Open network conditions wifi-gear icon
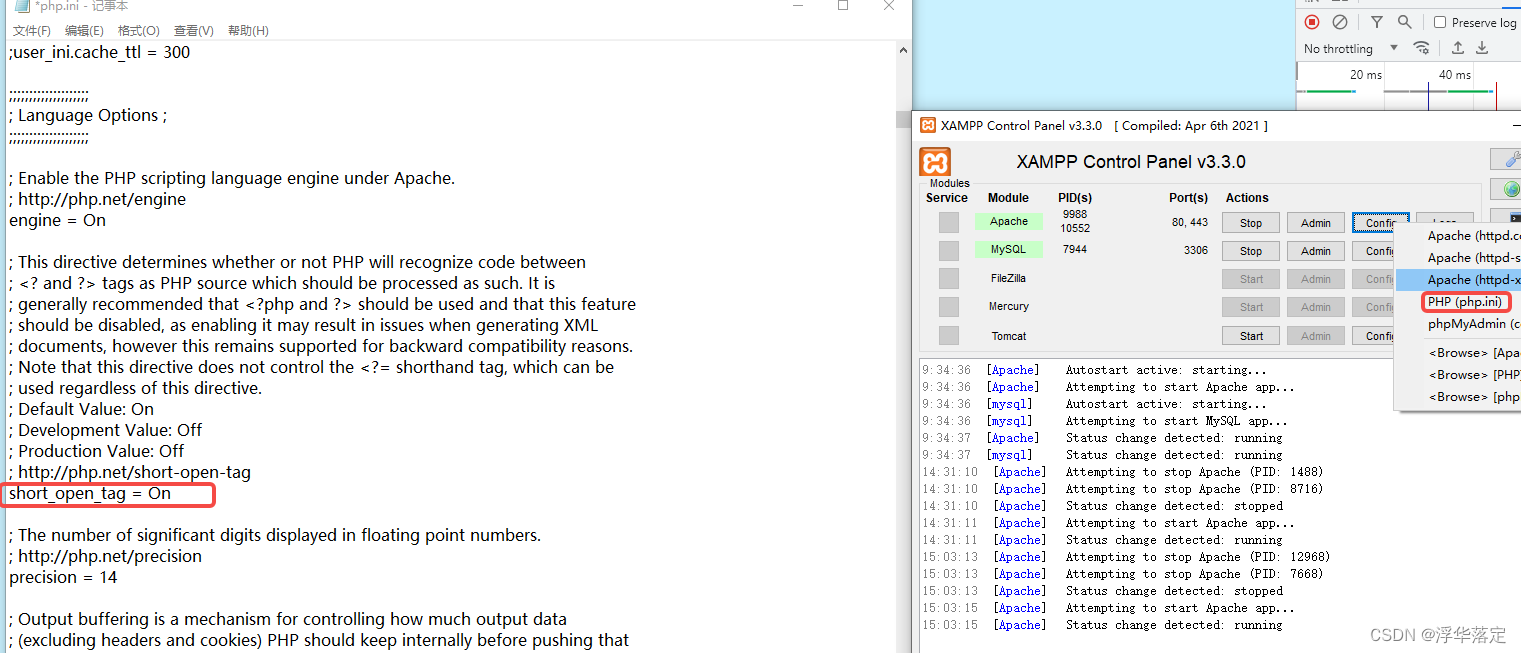 (1421, 48)
